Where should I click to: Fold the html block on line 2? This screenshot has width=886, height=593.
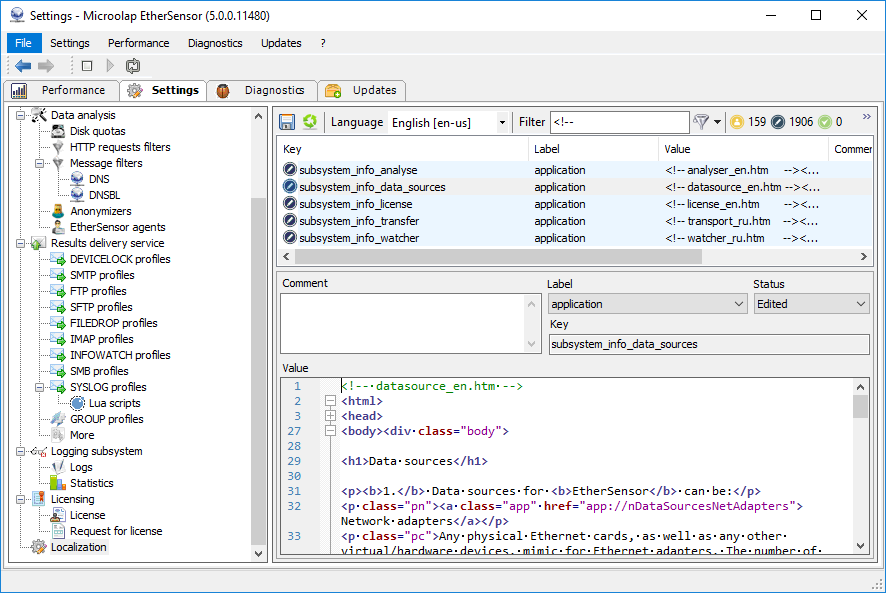(331, 401)
